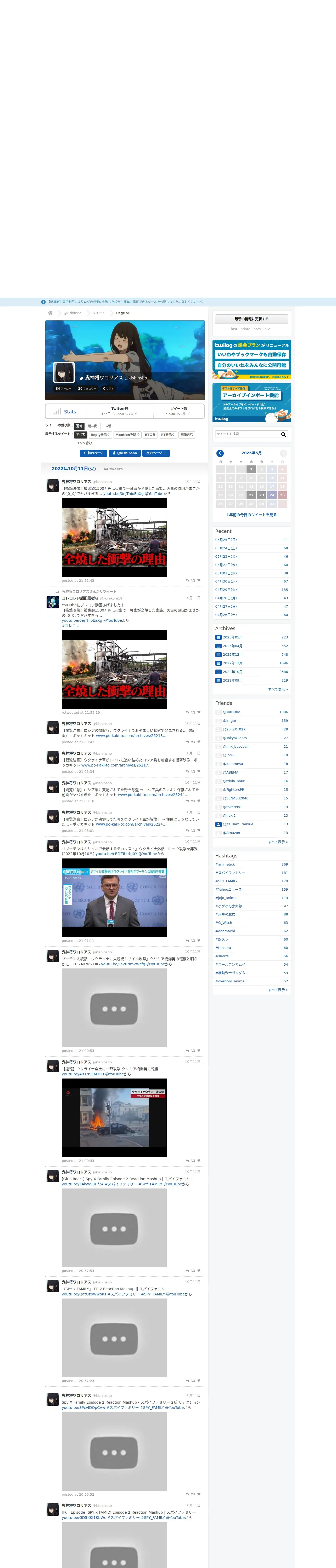Open the #SPY_FAMILY hashtag in the sidebar list
336x1568 pixels.
pyautogui.click(x=226, y=881)
